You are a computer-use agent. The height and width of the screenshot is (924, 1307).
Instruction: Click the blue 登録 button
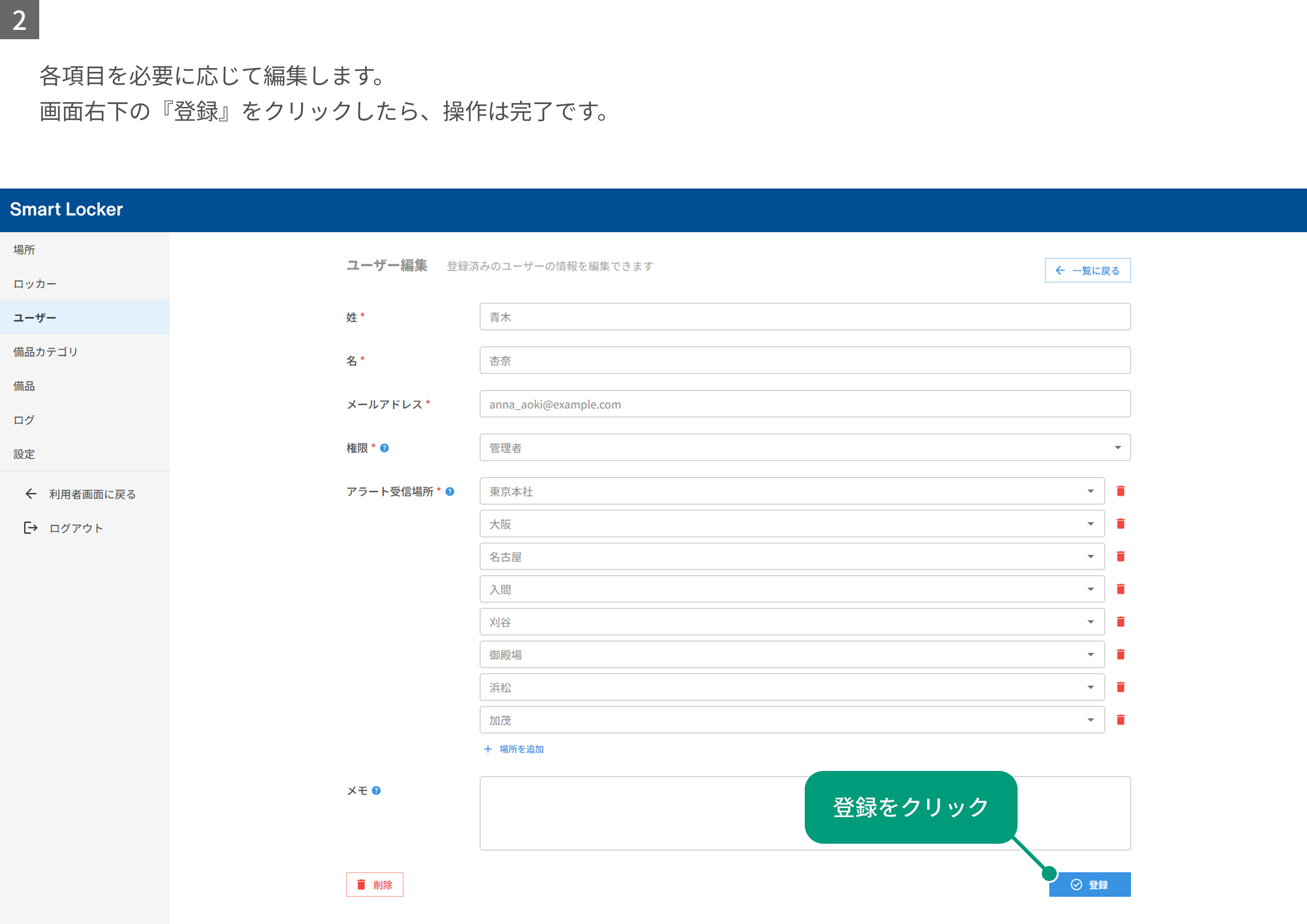point(1089,884)
